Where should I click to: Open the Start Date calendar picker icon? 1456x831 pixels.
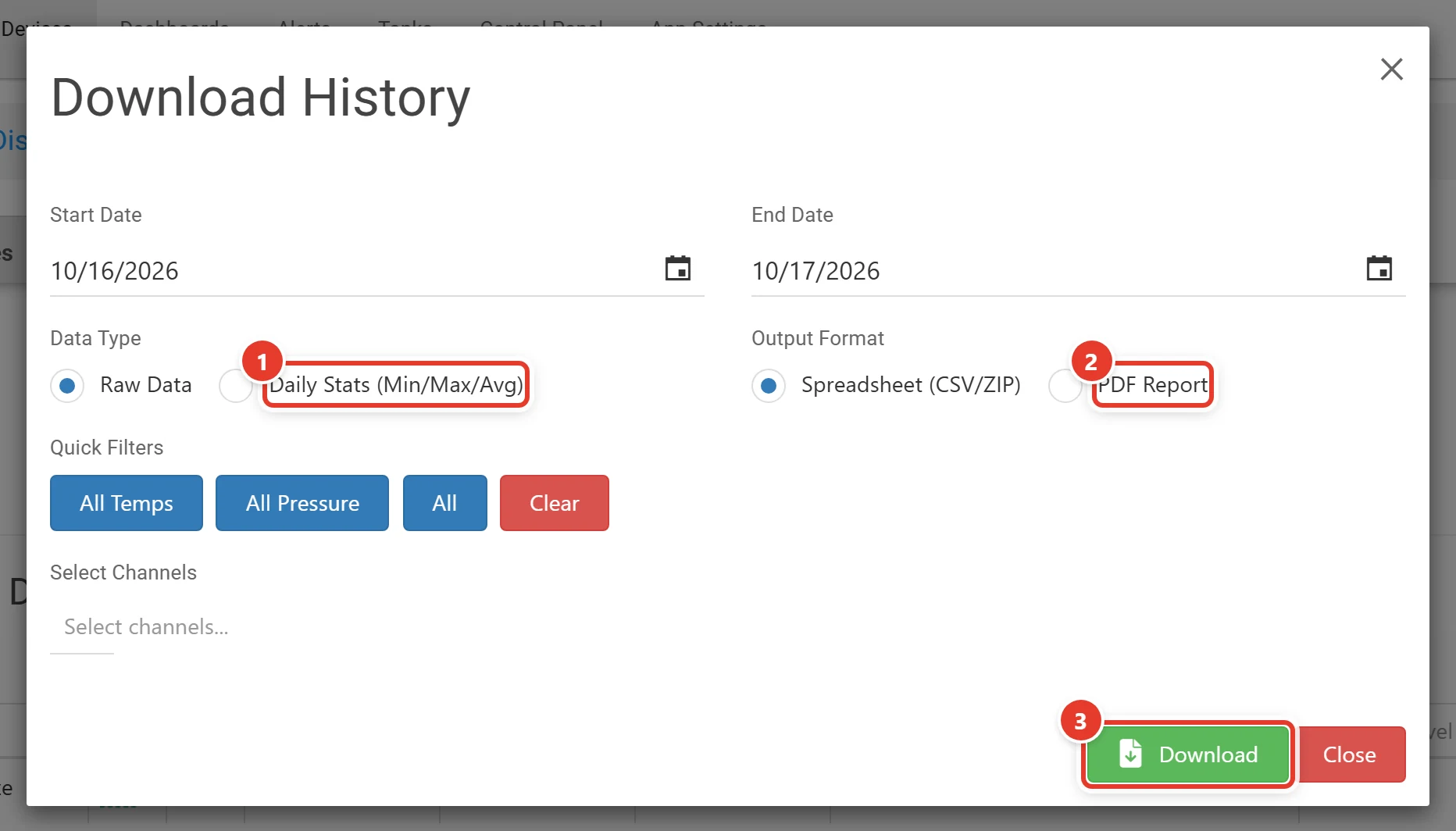pos(677,269)
